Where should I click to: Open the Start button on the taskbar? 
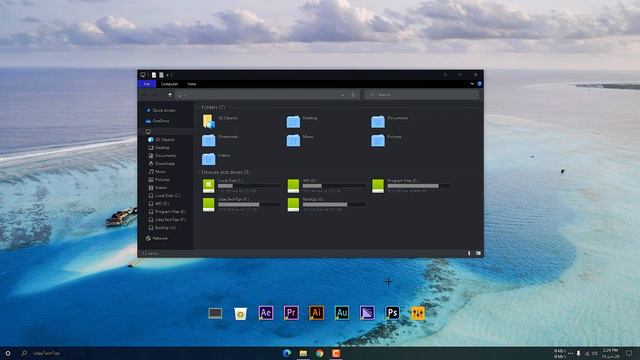click(x=8, y=353)
